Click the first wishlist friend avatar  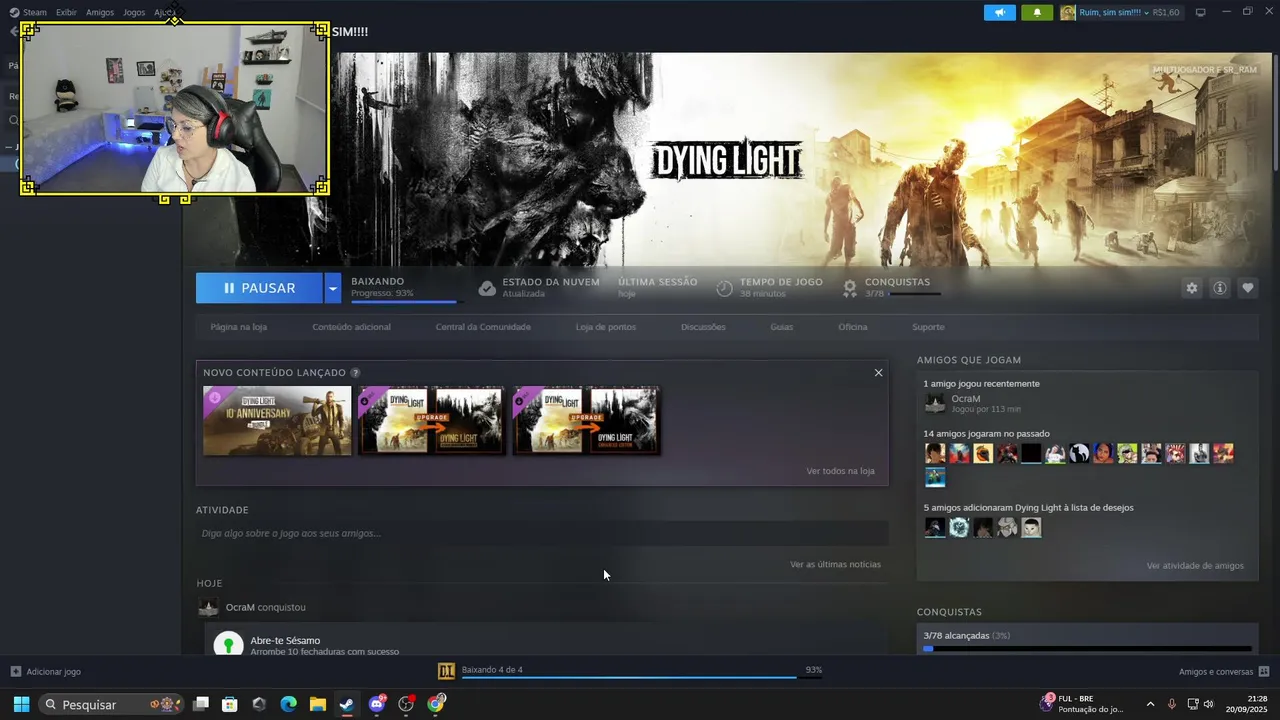[x=935, y=527]
